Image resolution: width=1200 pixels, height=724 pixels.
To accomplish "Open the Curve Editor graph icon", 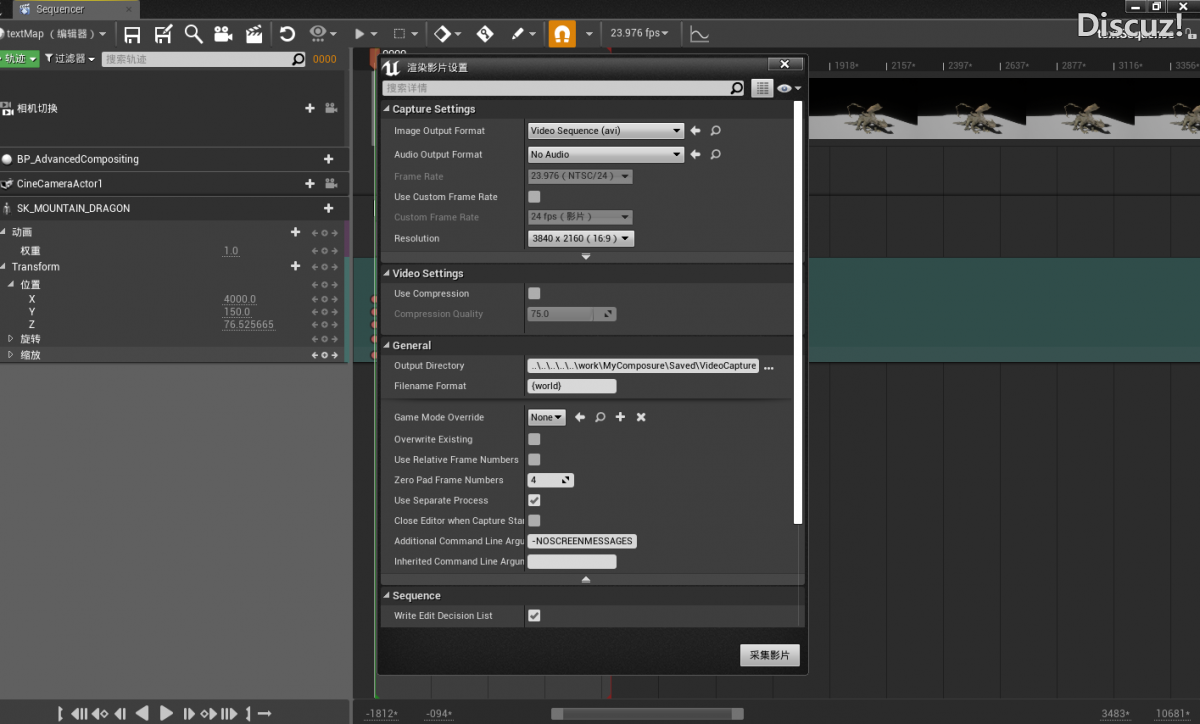I will coord(699,34).
